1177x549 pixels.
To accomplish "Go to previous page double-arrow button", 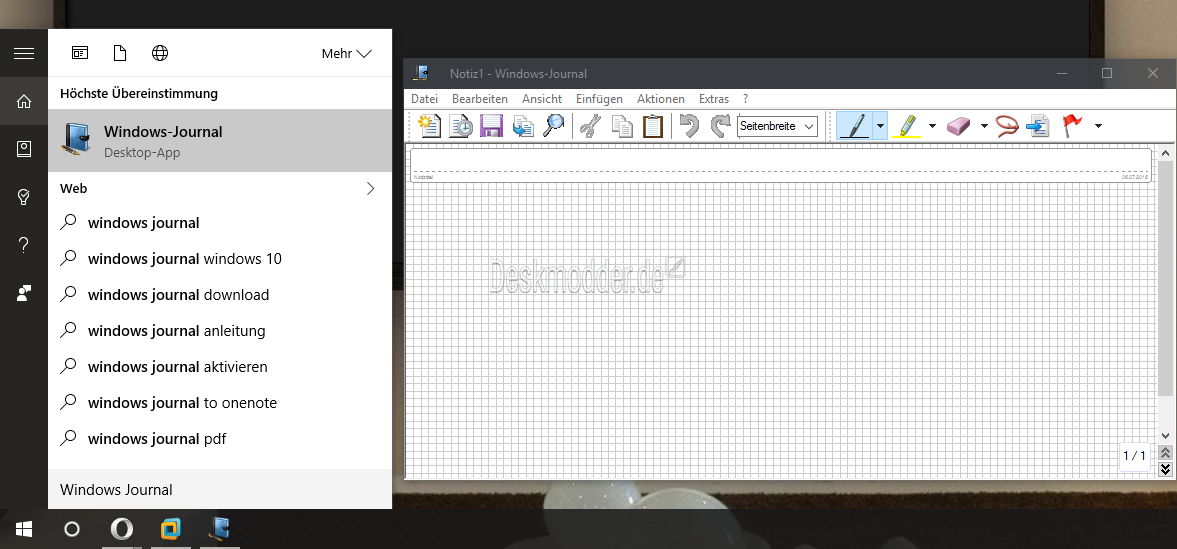I will [1165, 453].
